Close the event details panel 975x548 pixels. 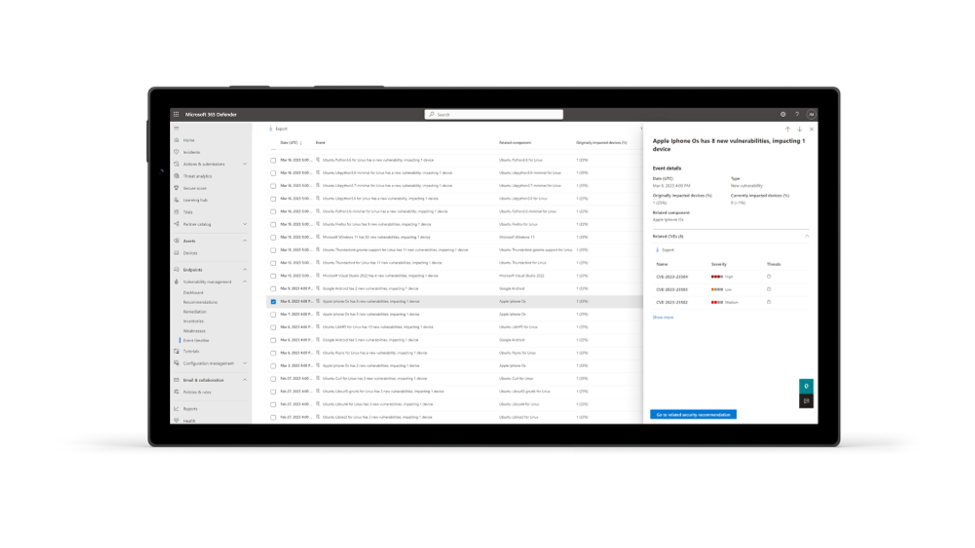pos(811,129)
